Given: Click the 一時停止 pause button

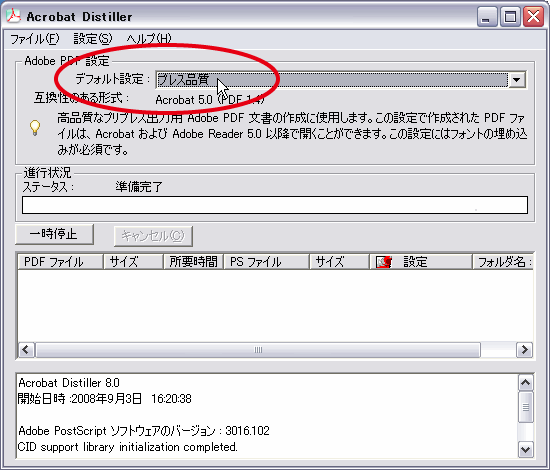Looking at the screenshot, I should click(54, 234).
